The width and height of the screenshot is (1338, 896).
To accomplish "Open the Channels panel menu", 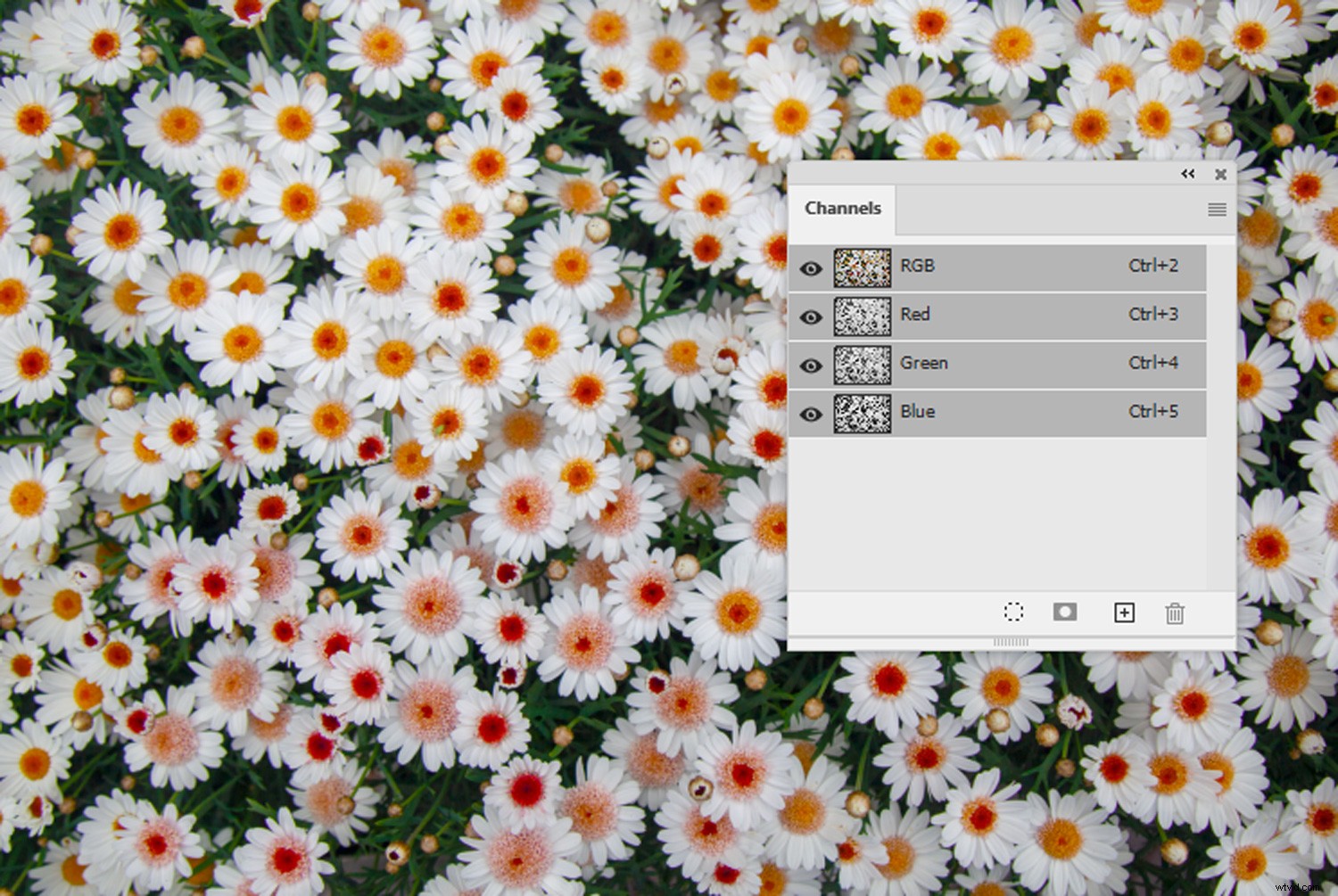I will 1217,210.
